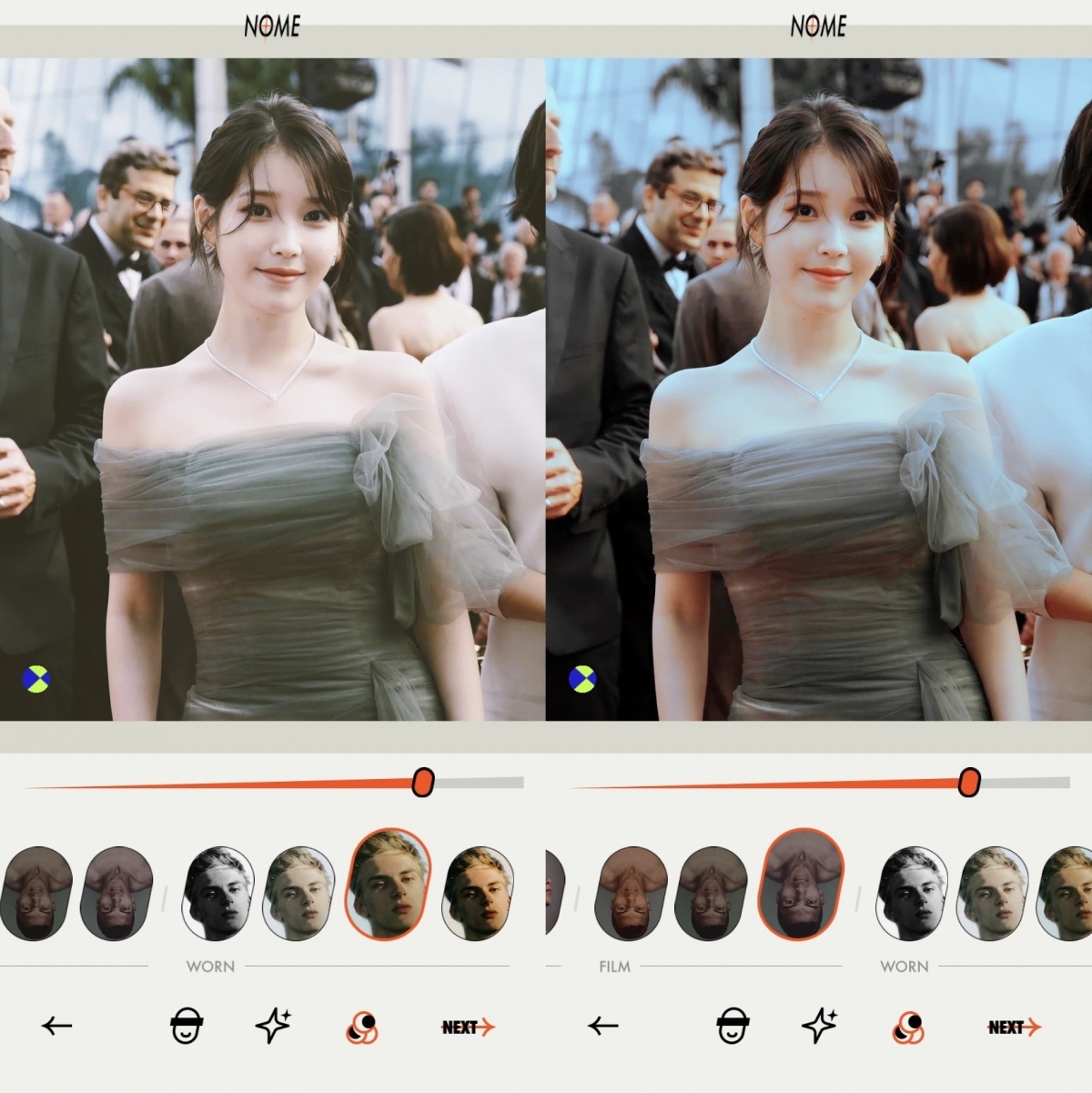1092x1093 pixels.
Task: Click the NOME logo above the left photo
Action: click(272, 27)
